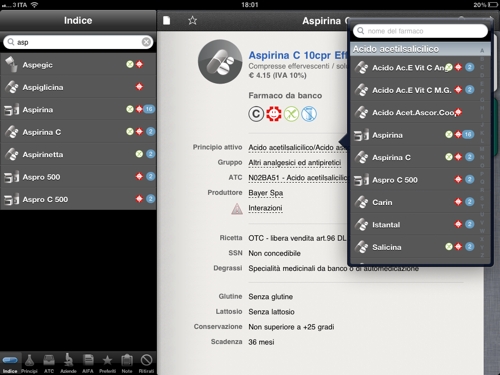Click the 16 badge on popup Aspirina row
The image size is (500, 375).
[468, 134]
